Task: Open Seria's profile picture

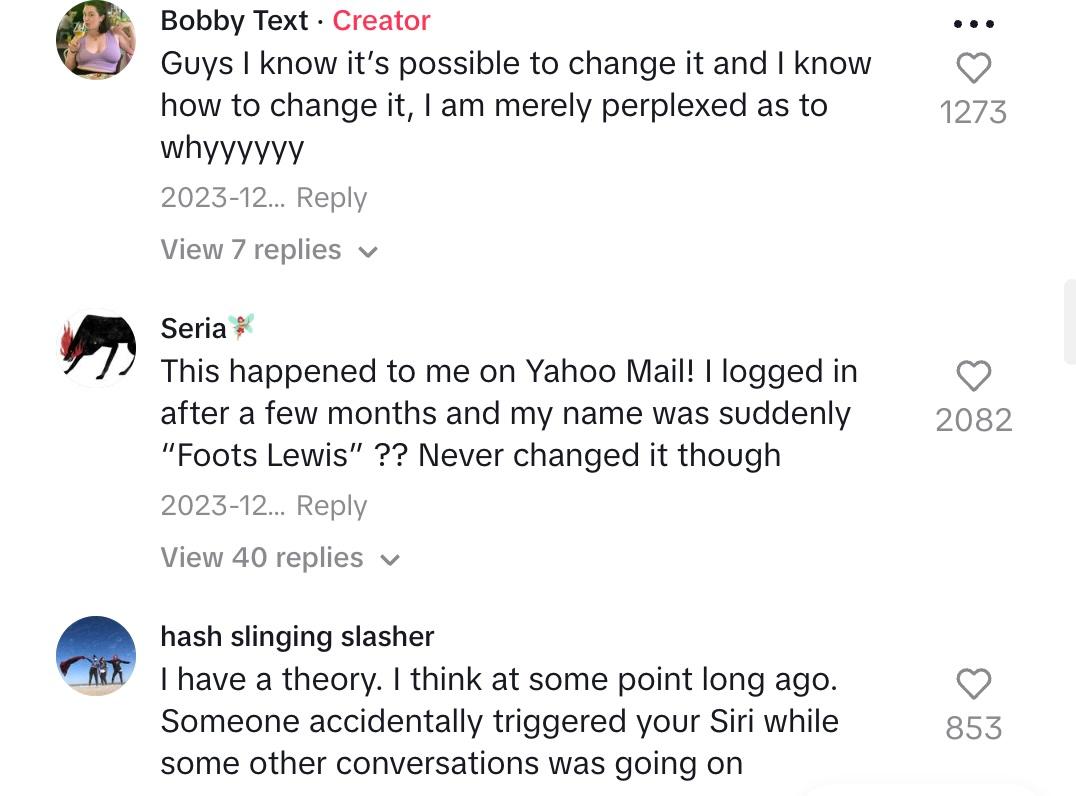Action: point(95,350)
